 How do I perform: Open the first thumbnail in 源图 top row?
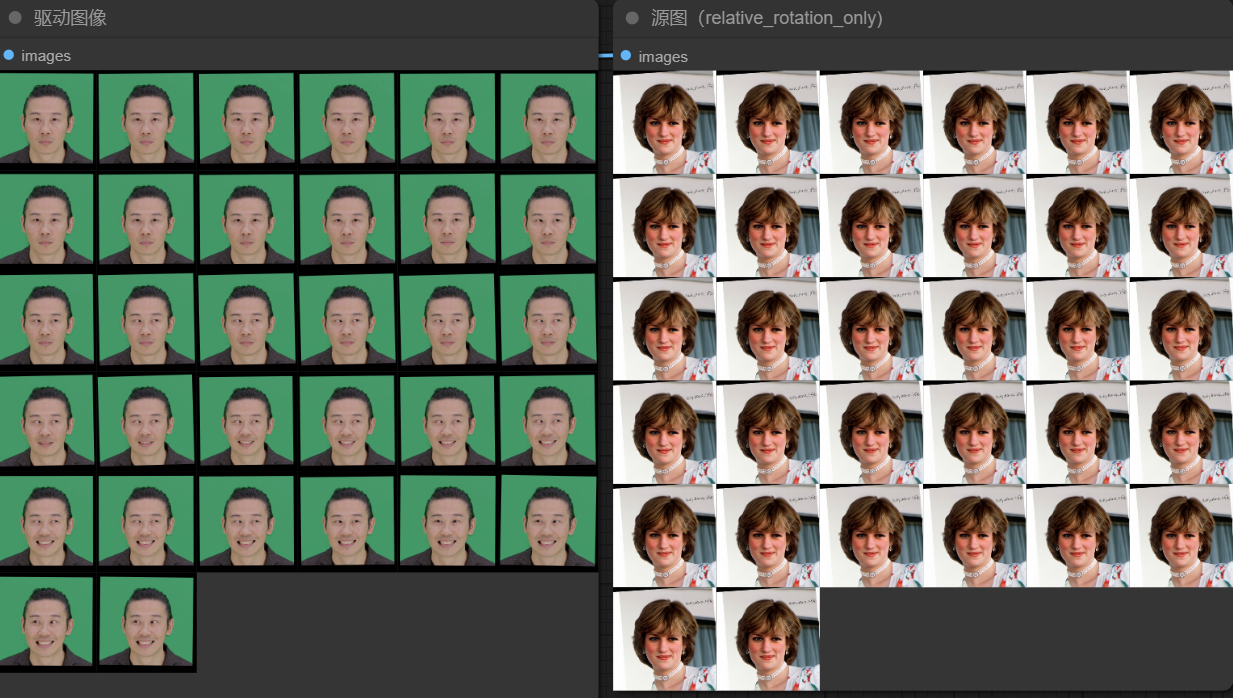coord(664,123)
